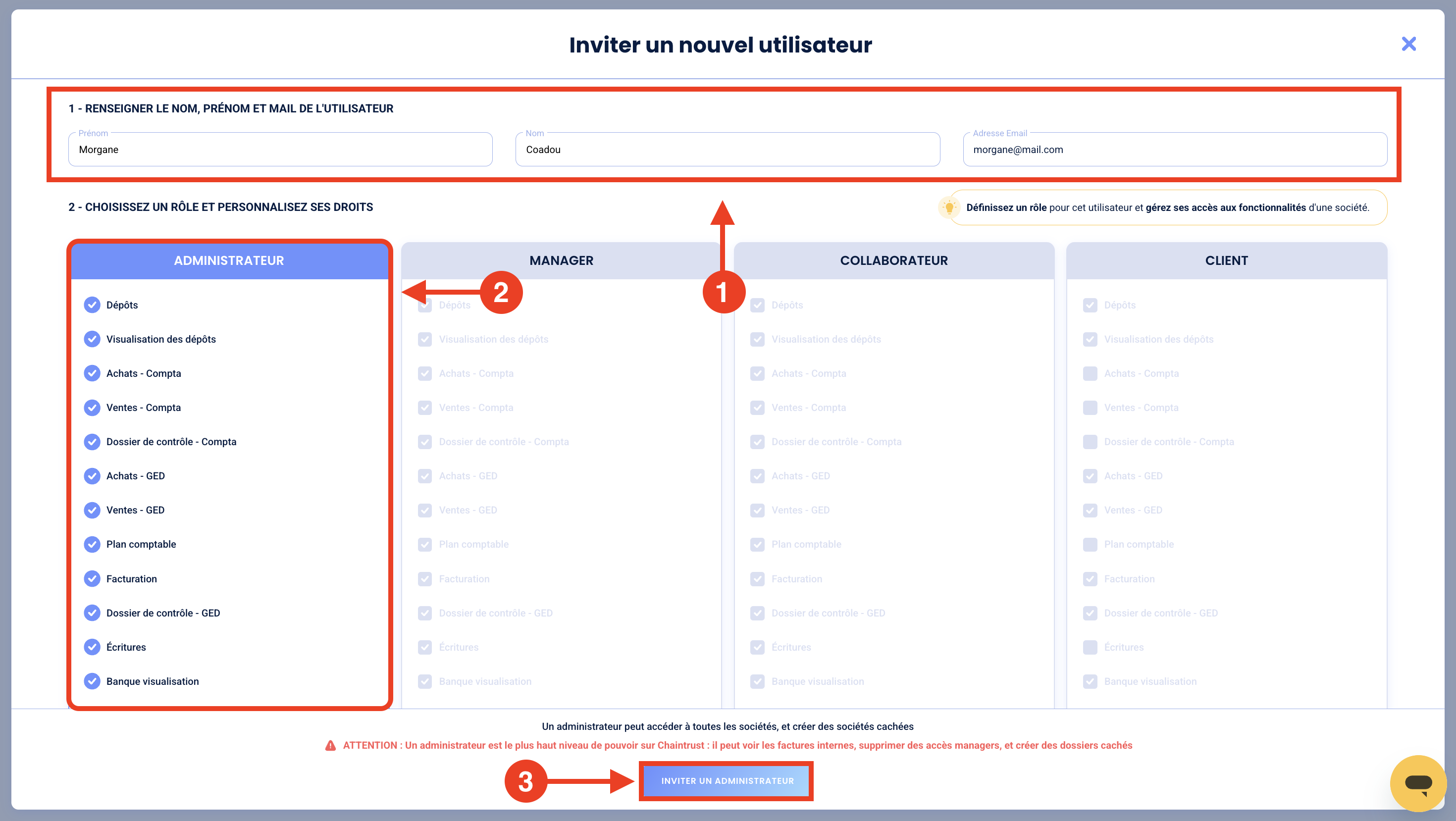Click Inviter un administrateur button

coord(727,781)
